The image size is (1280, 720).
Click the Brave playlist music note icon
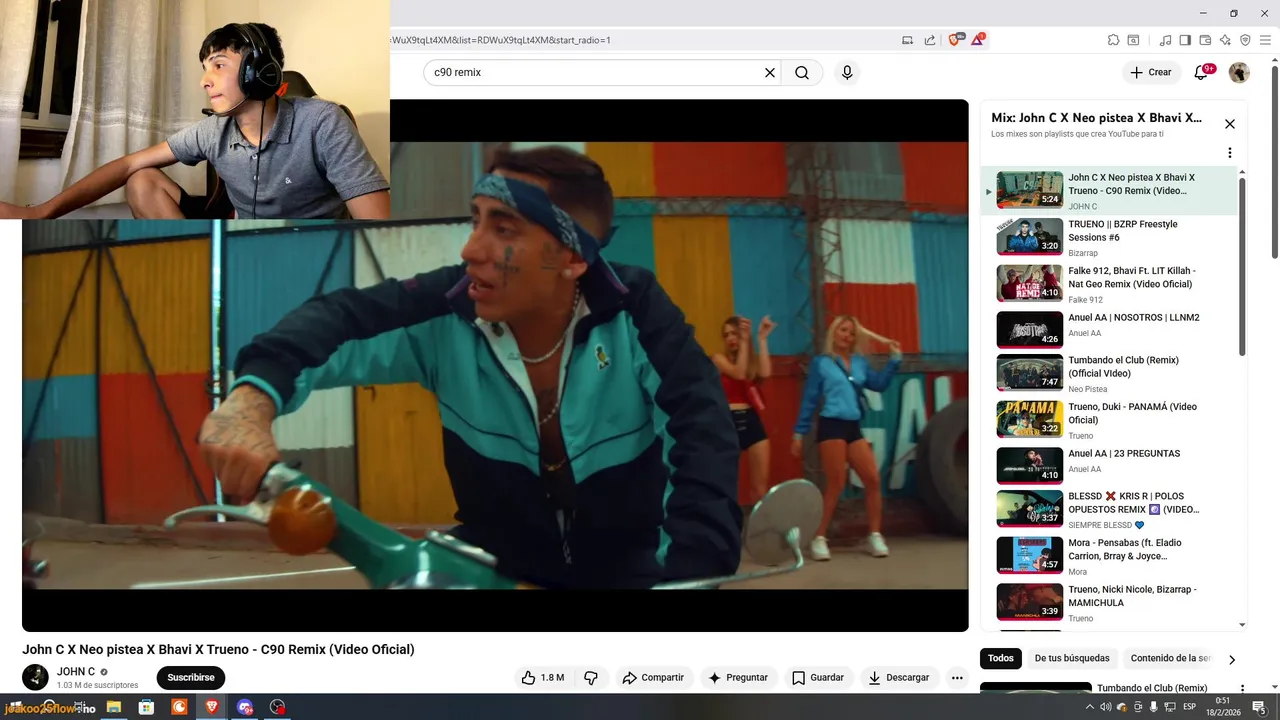(1165, 40)
